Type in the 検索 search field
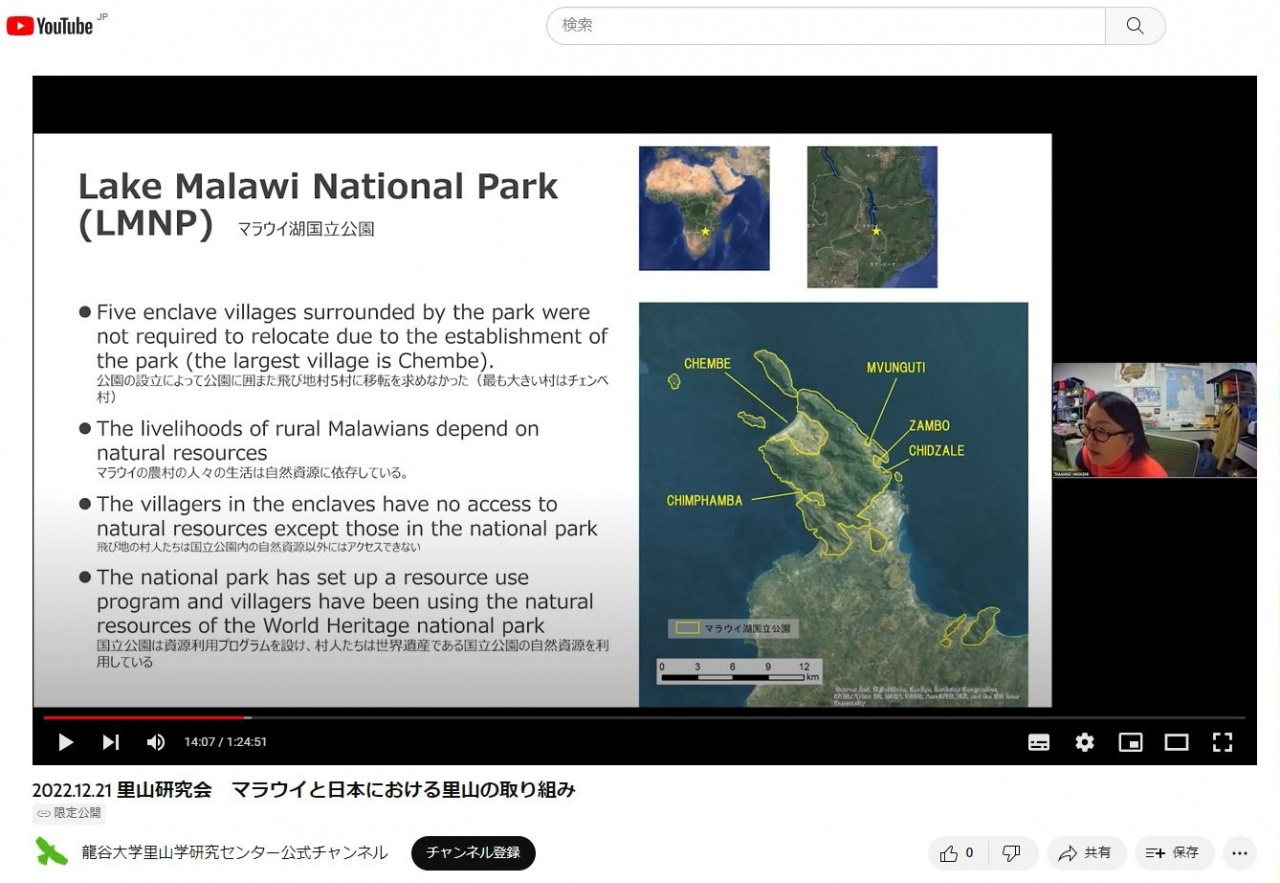1280x883 pixels. [825, 26]
